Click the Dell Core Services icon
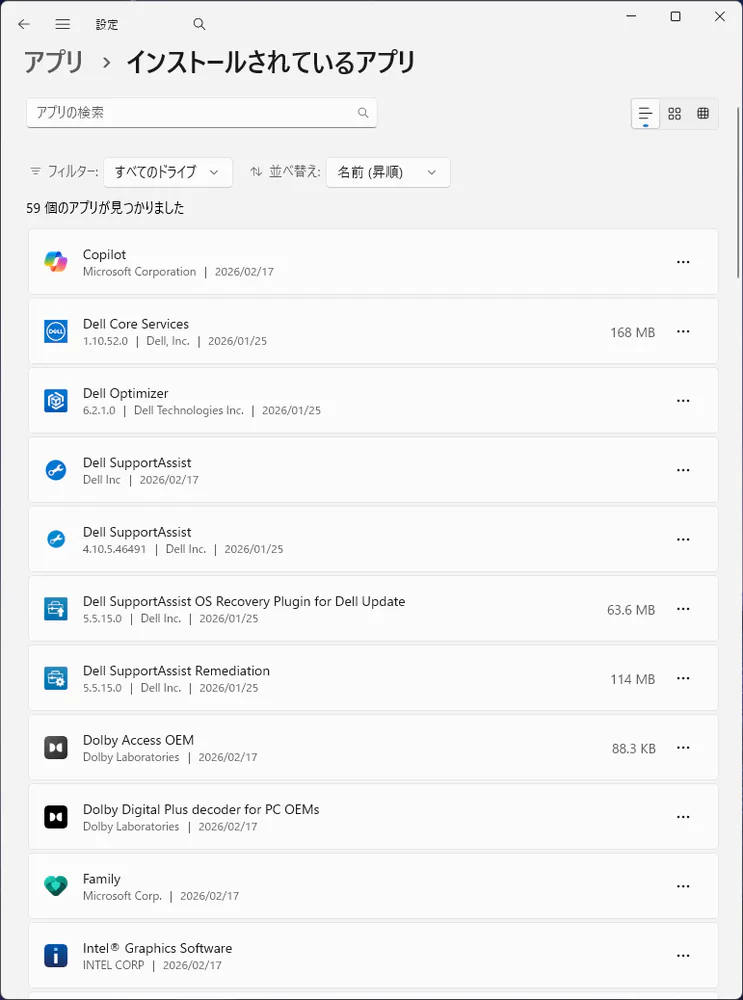The width and height of the screenshot is (743, 1000). pyautogui.click(x=55, y=332)
